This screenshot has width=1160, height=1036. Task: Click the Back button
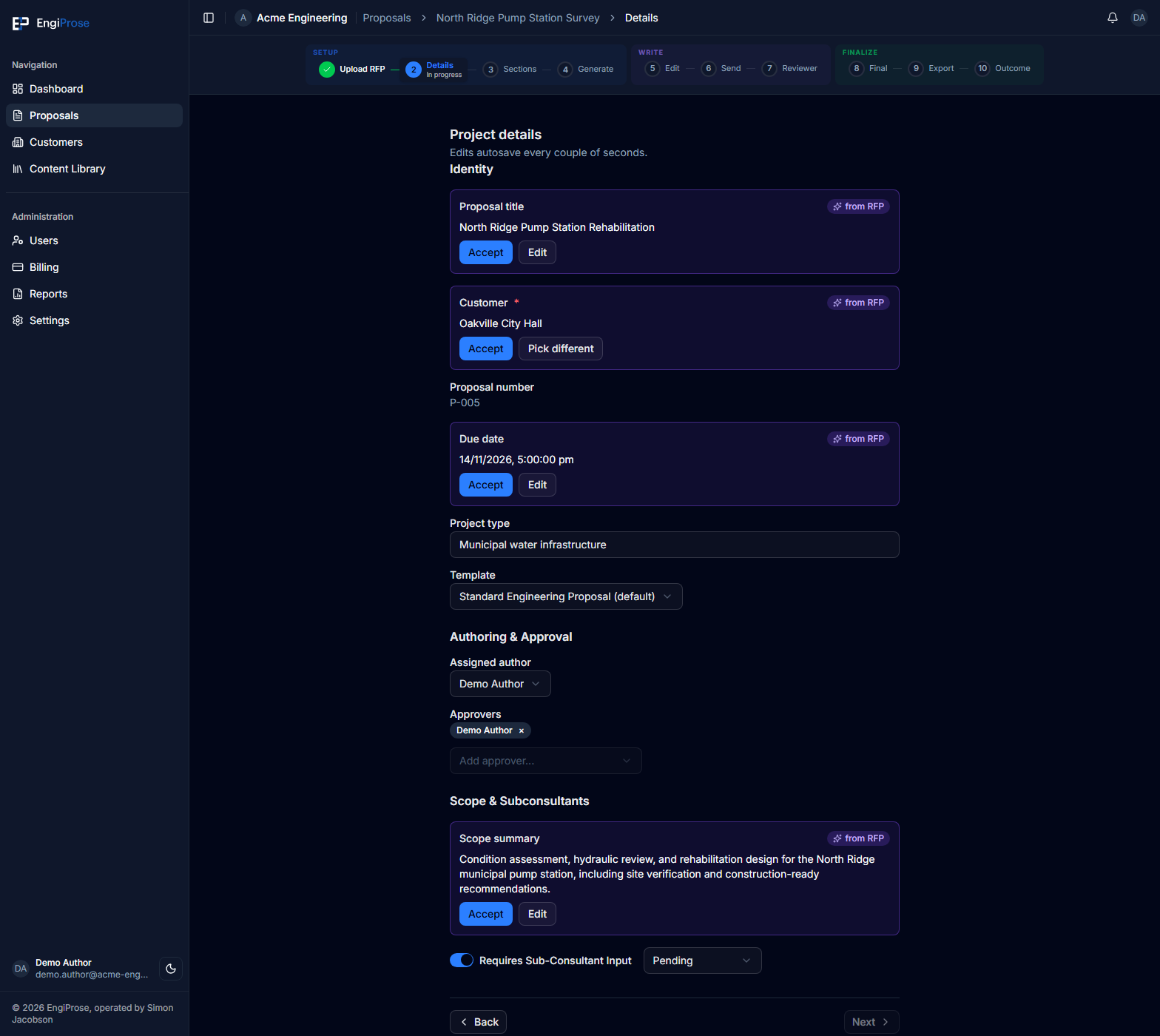click(x=478, y=1022)
